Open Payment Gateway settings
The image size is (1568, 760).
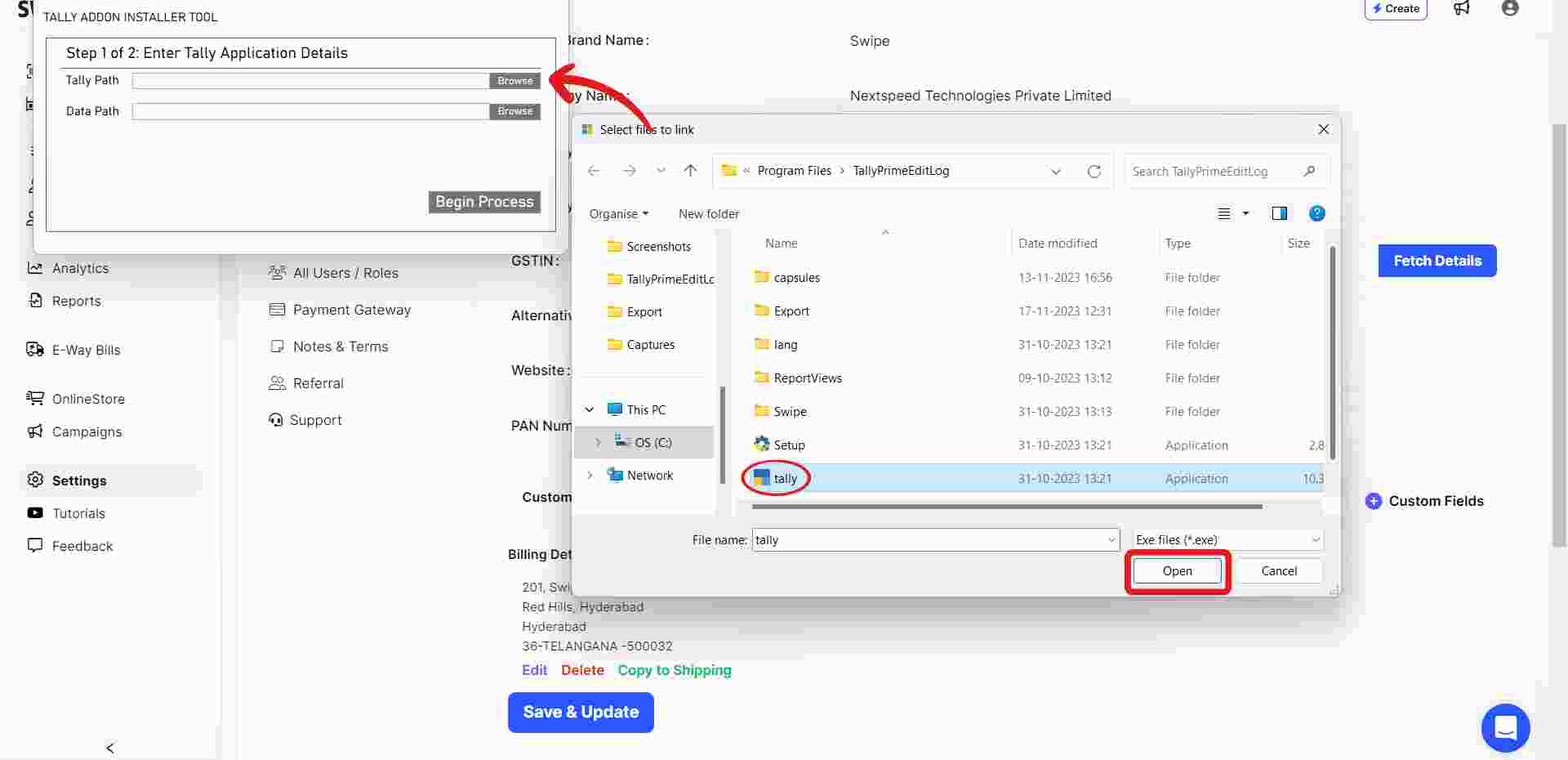point(340,310)
